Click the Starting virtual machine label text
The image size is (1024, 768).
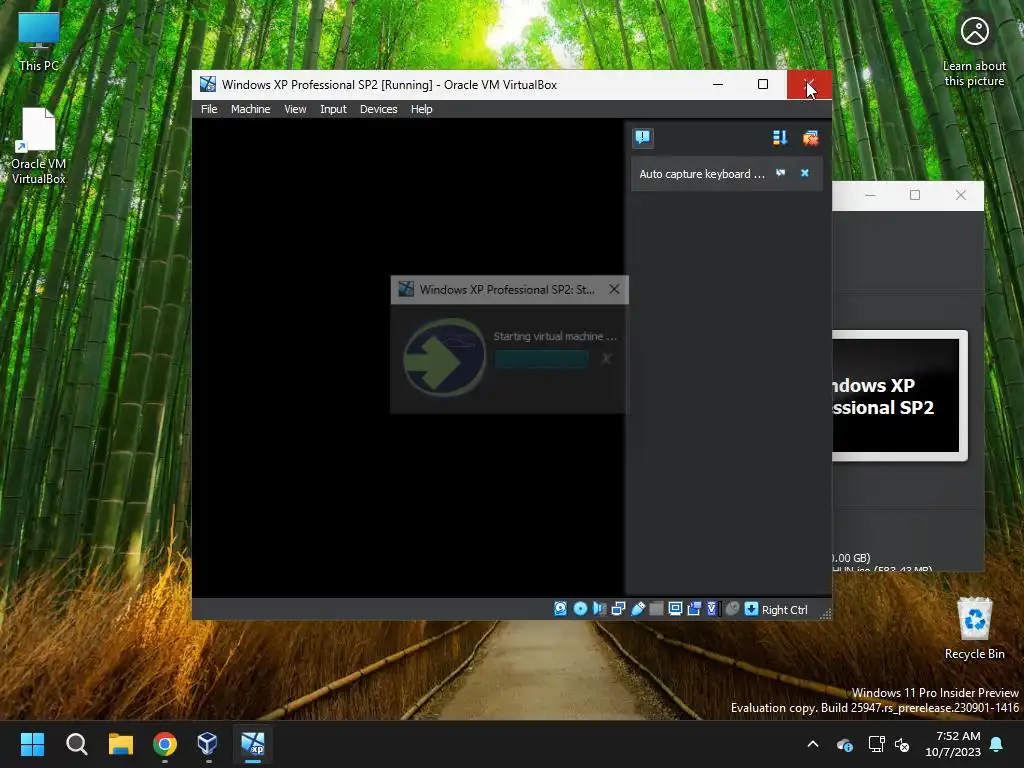pos(555,336)
